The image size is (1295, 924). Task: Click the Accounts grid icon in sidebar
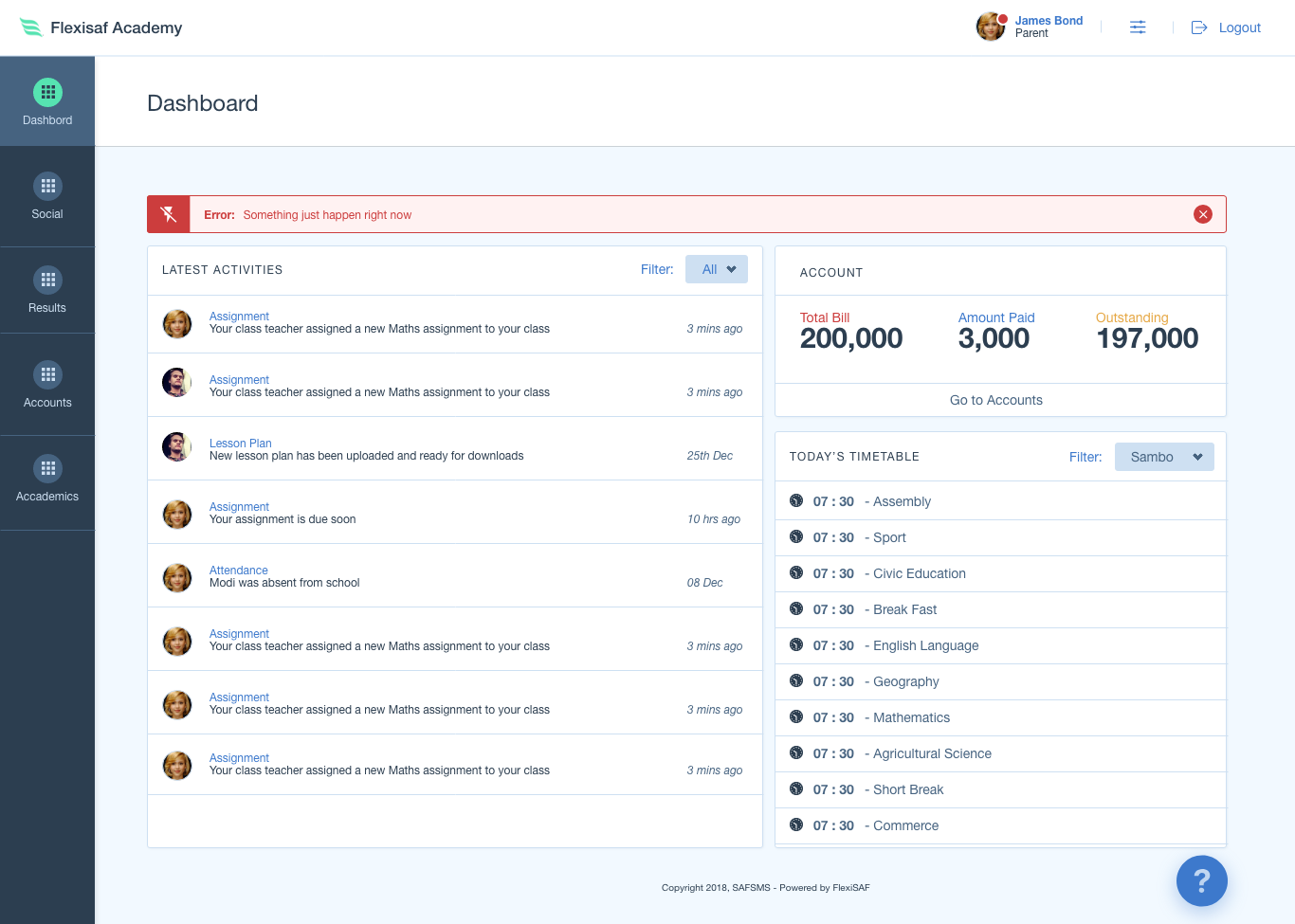click(47, 374)
